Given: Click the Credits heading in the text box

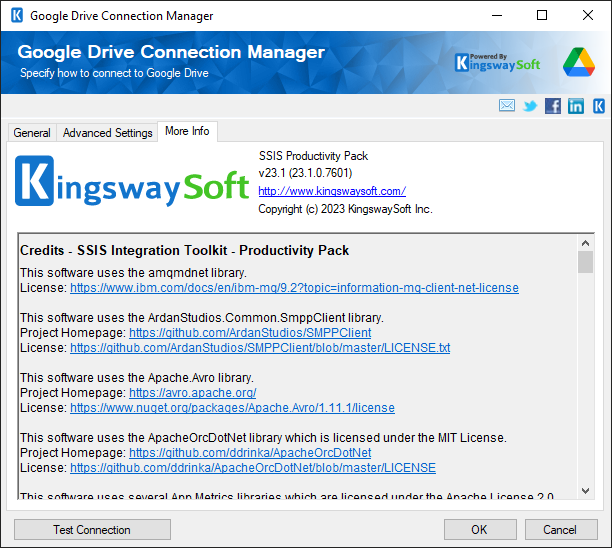Looking at the screenshot, I should (x=184, y=250).
